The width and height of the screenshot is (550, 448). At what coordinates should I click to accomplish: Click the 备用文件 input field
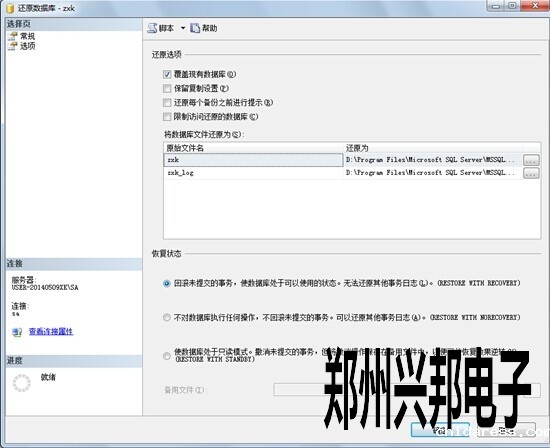tap(407, 390)
